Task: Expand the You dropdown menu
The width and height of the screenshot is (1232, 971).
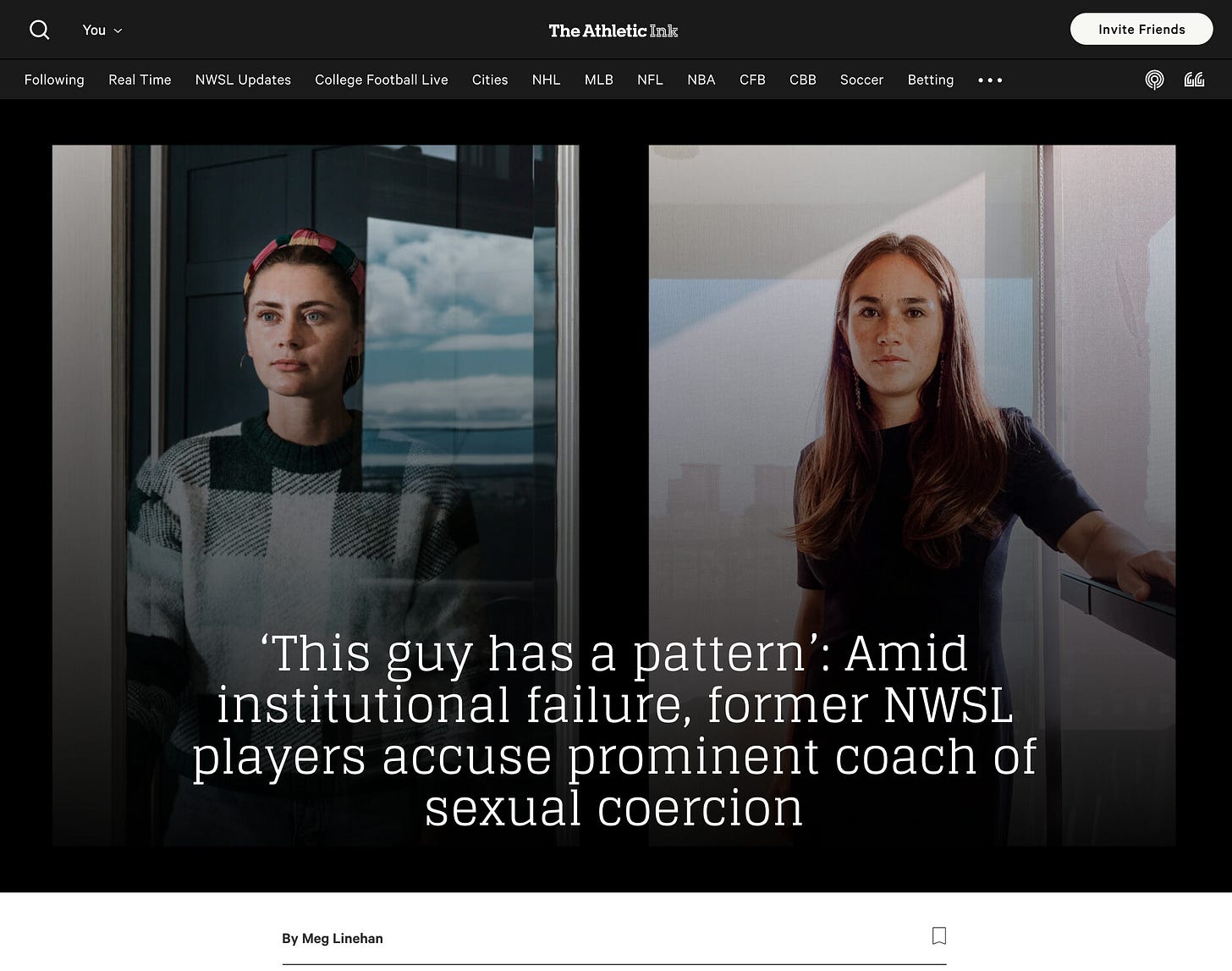Action: coord(102,30)
